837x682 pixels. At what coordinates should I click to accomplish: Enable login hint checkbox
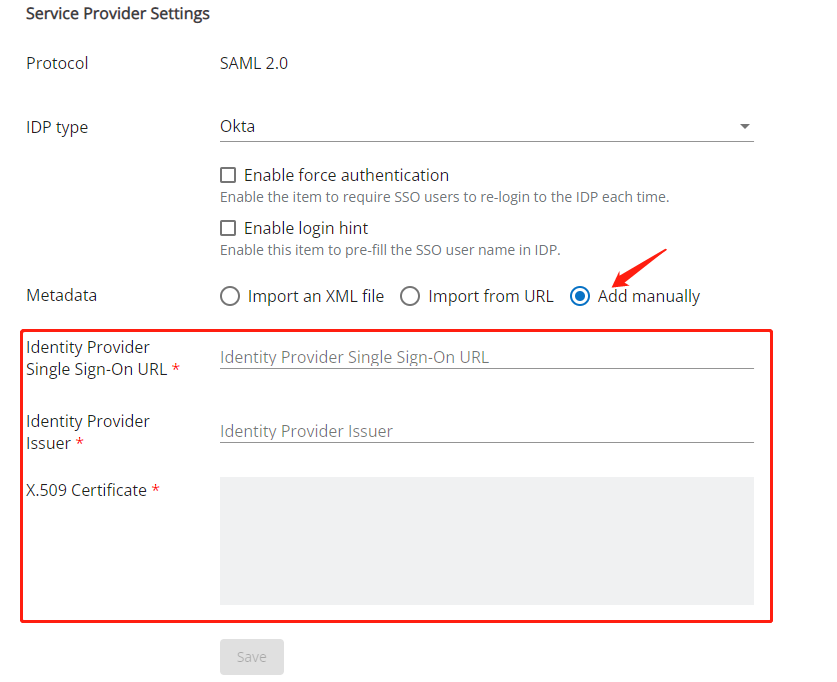click(x=228, y=228)
